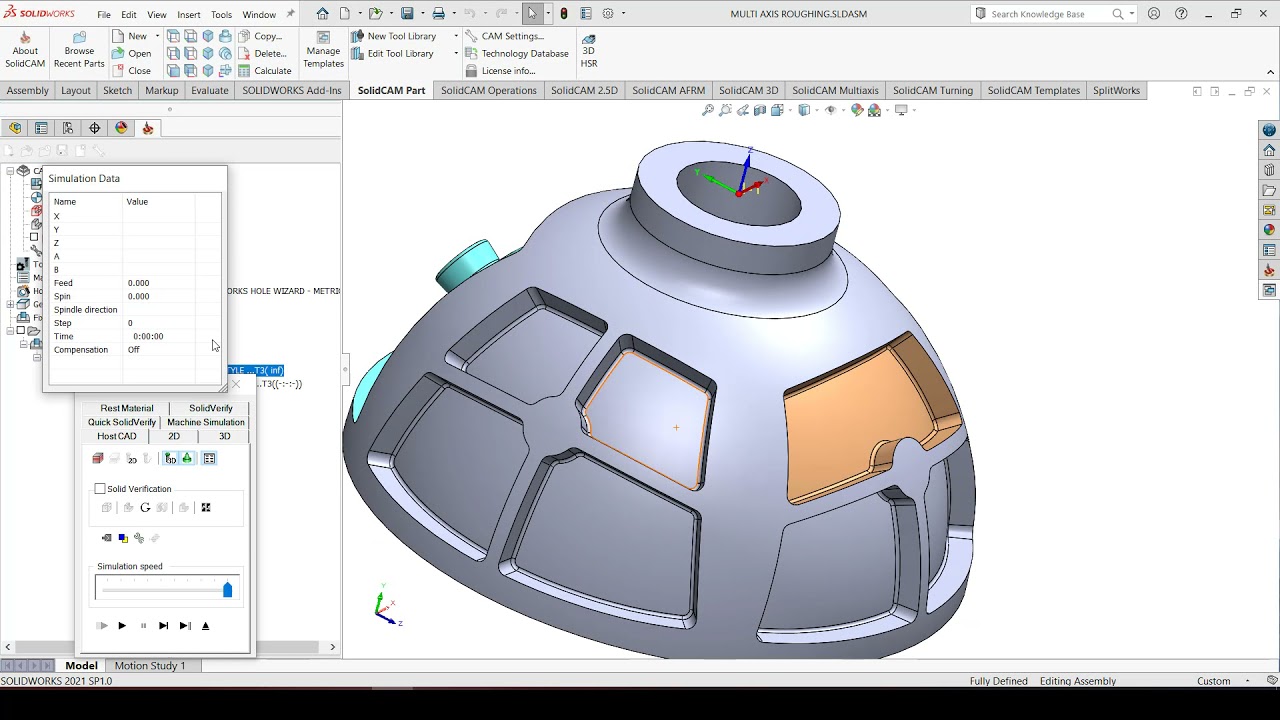Open SolidCAM Manager tab icon
The height and width of the screenshot is (720, 1280).
point(148,128)
